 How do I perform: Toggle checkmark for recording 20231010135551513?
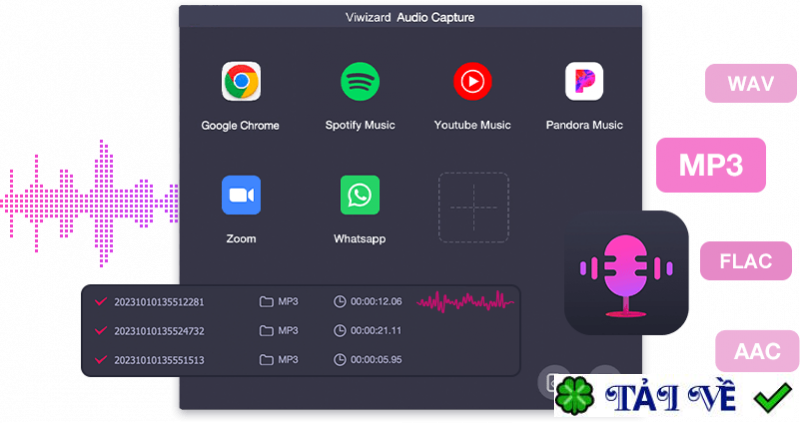[x=101, y=360]
